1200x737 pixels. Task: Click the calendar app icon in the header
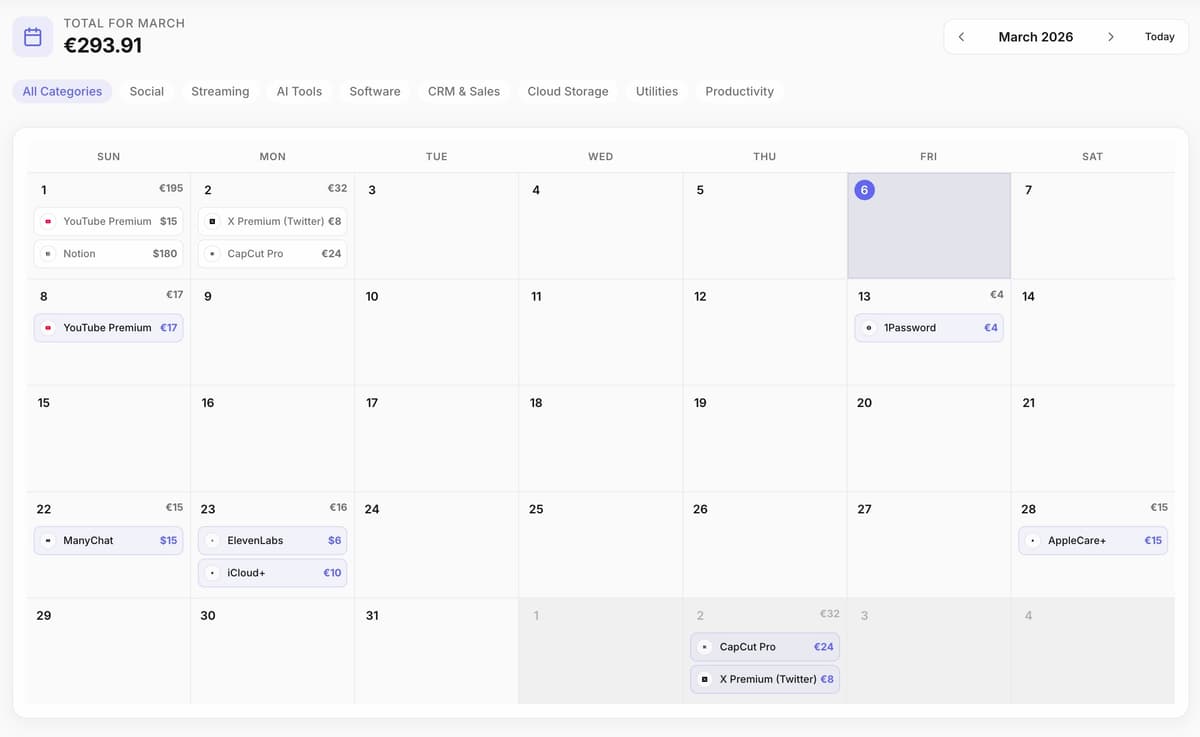(x=32, y=36)
